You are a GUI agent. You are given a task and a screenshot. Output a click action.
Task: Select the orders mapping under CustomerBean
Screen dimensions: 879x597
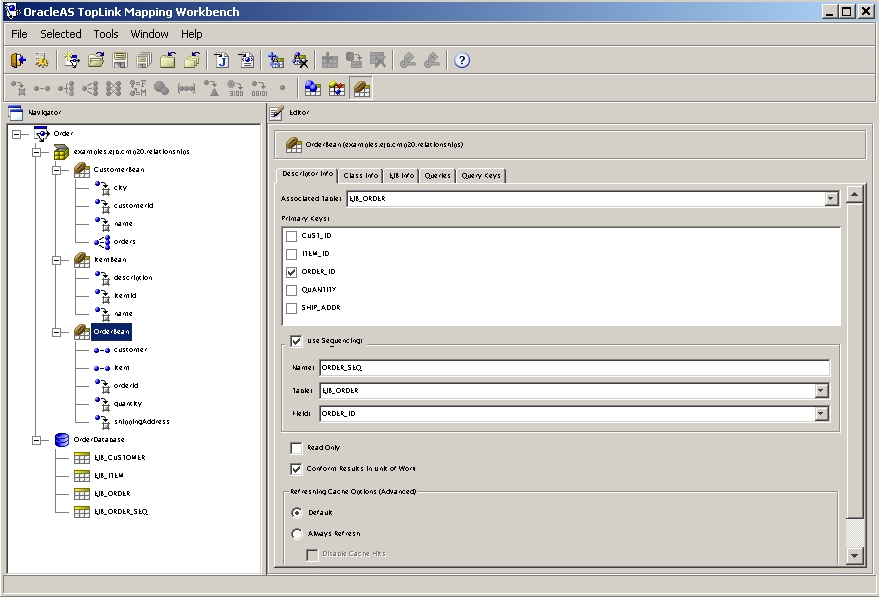124,242
